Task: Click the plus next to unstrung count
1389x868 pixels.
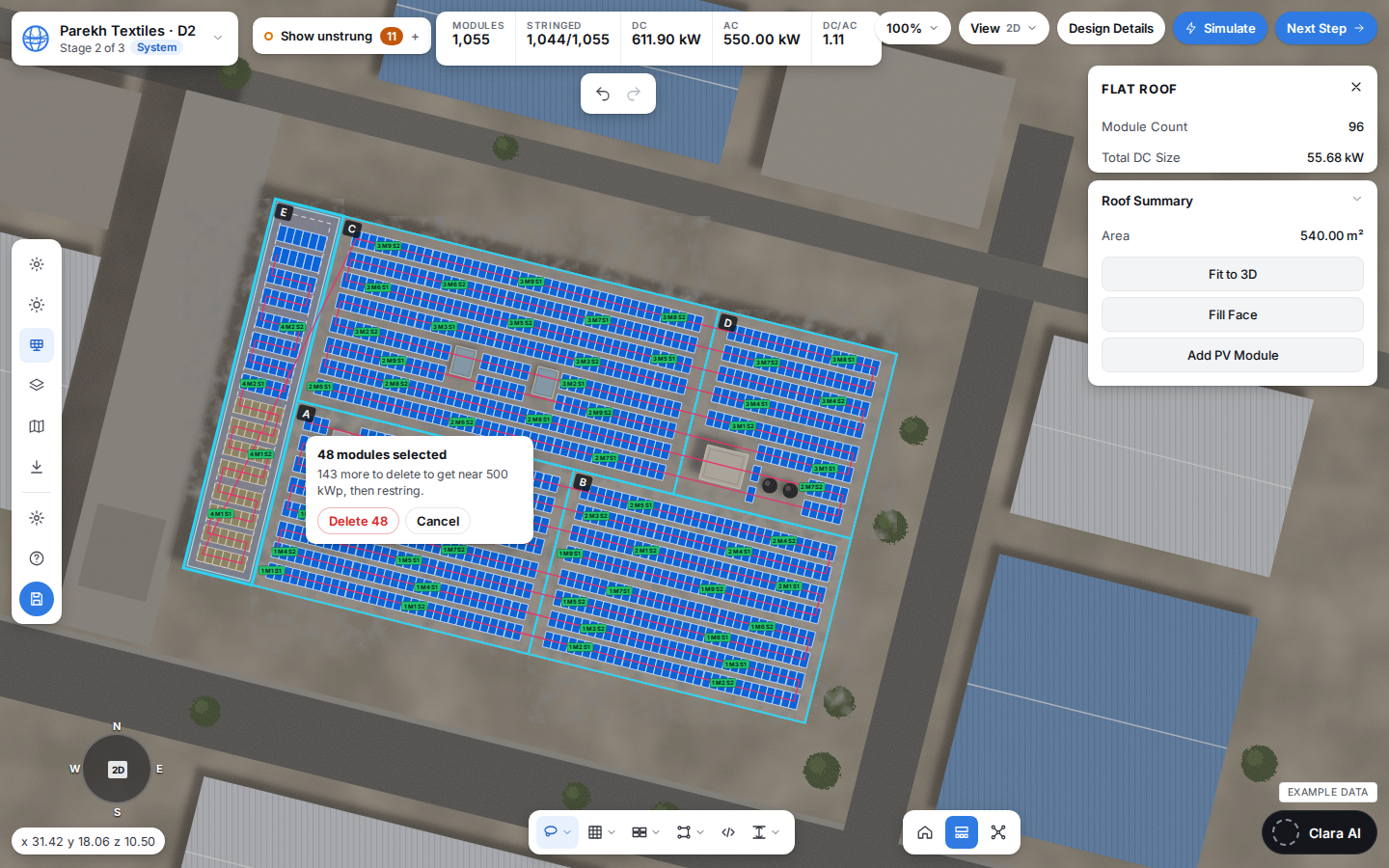Action: [x=416, y=37]
